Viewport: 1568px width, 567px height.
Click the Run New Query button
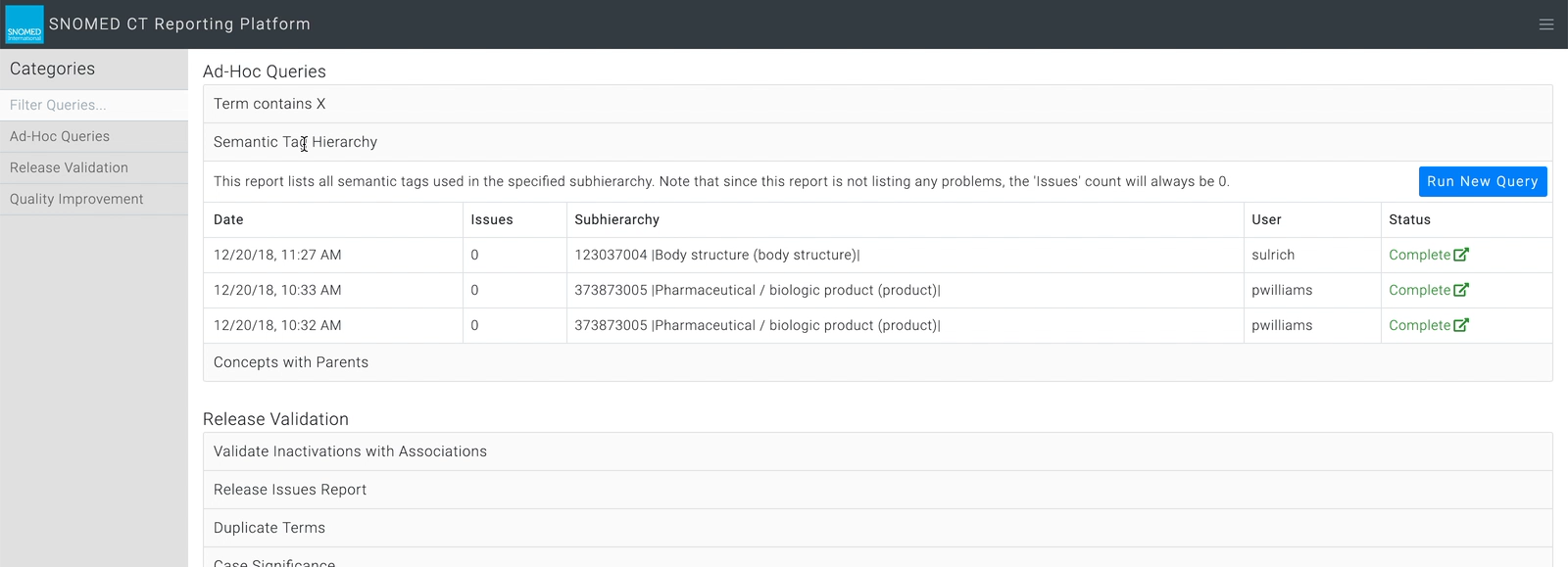[x=1483, y=181]
